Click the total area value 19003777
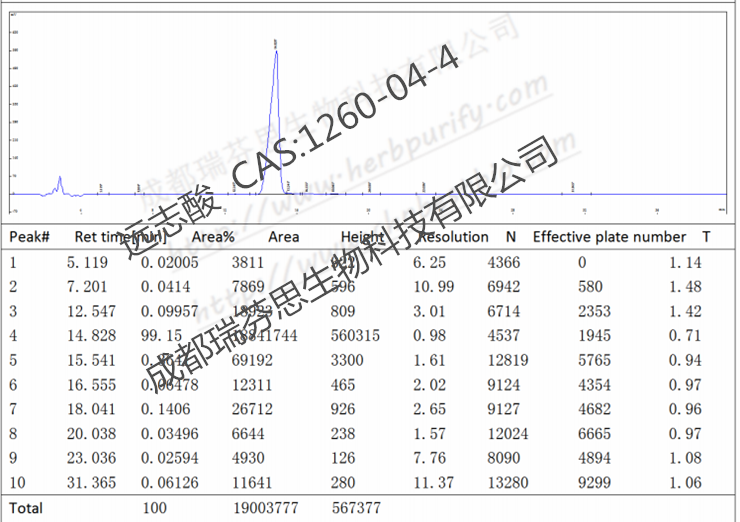The image size is (740, 522). pyautogui.click(x=265, y=508)
